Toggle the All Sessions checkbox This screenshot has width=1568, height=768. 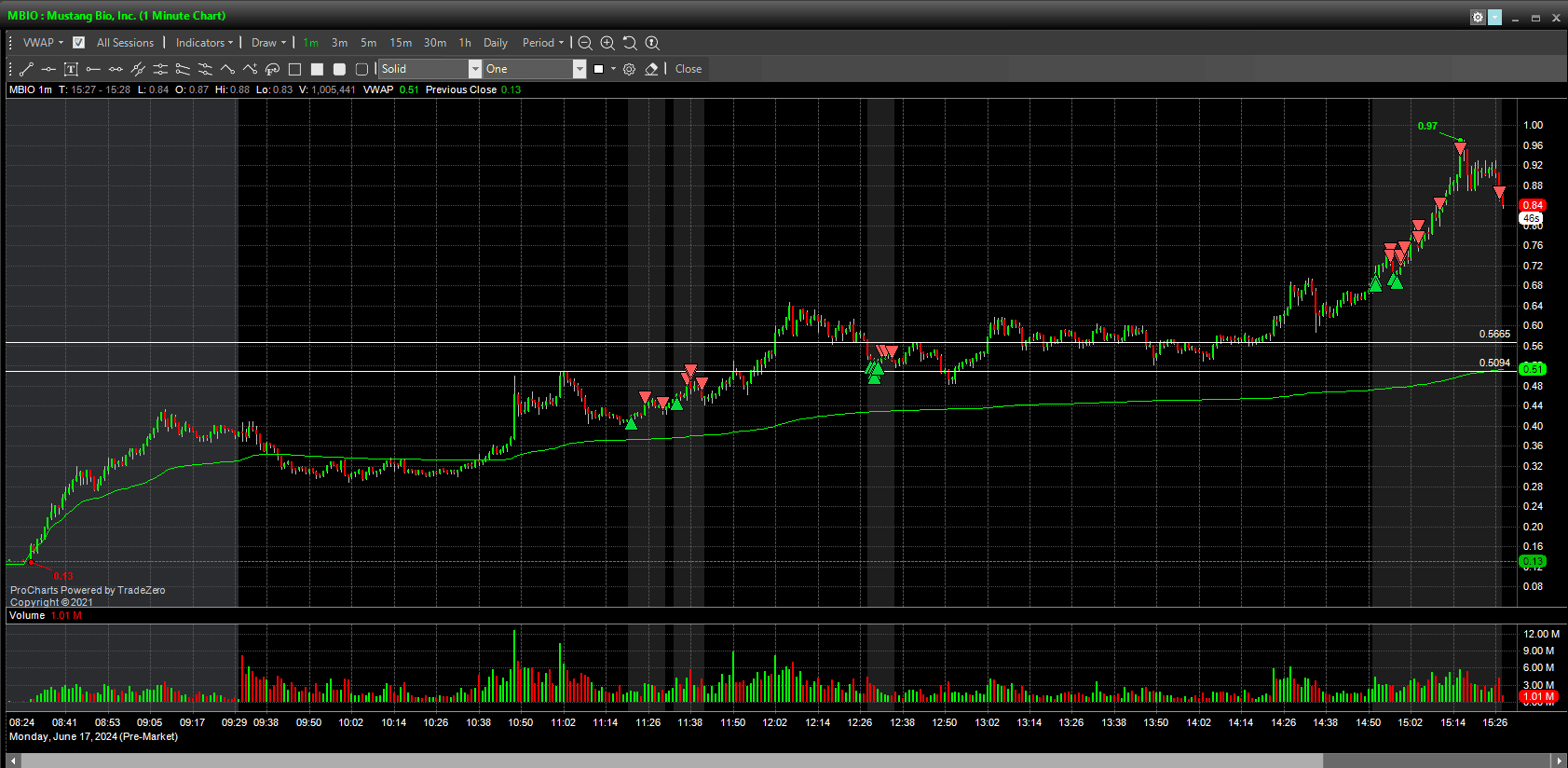point(79,43)
